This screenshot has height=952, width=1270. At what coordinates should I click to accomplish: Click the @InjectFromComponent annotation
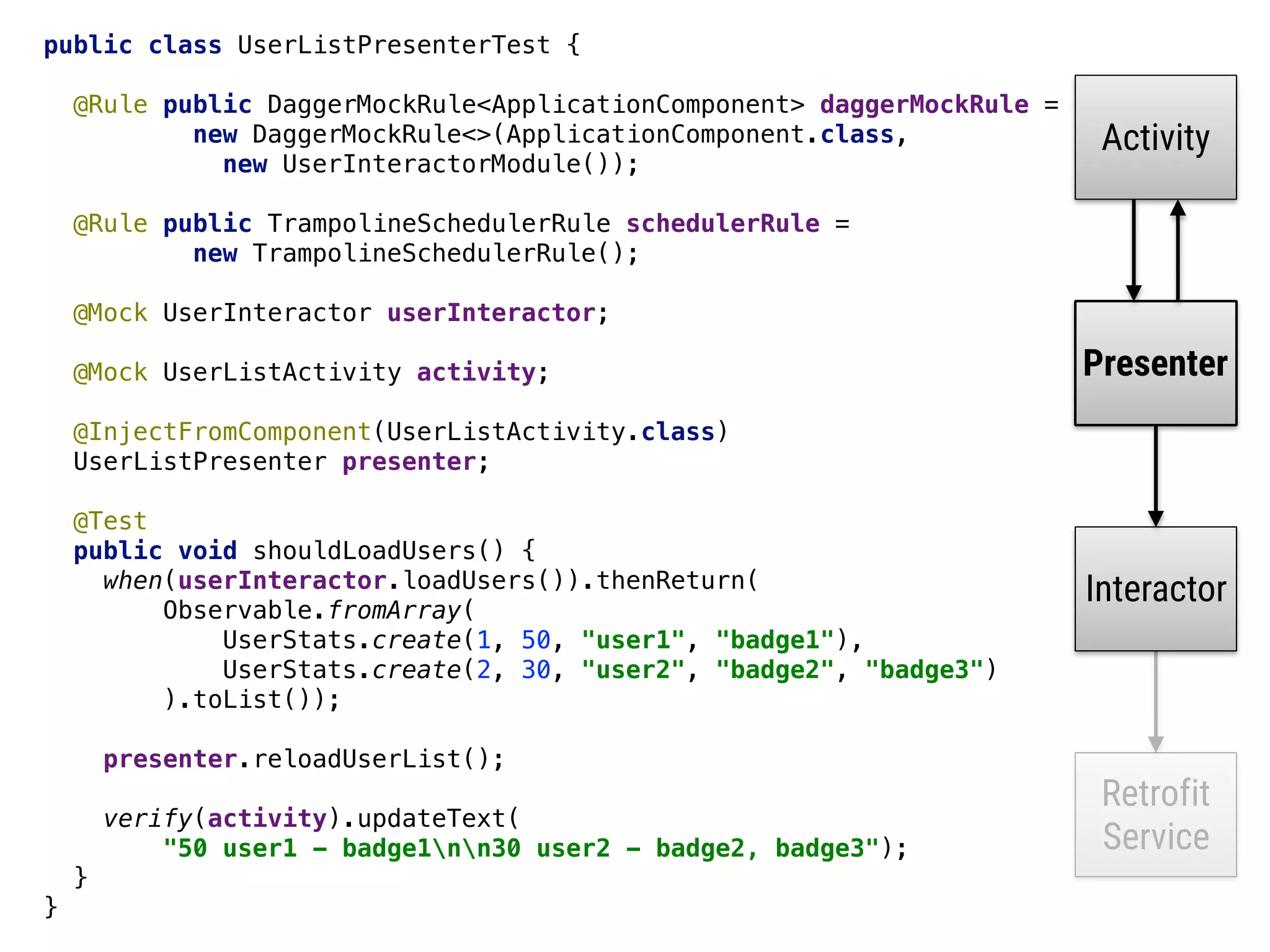click(222, 432)
